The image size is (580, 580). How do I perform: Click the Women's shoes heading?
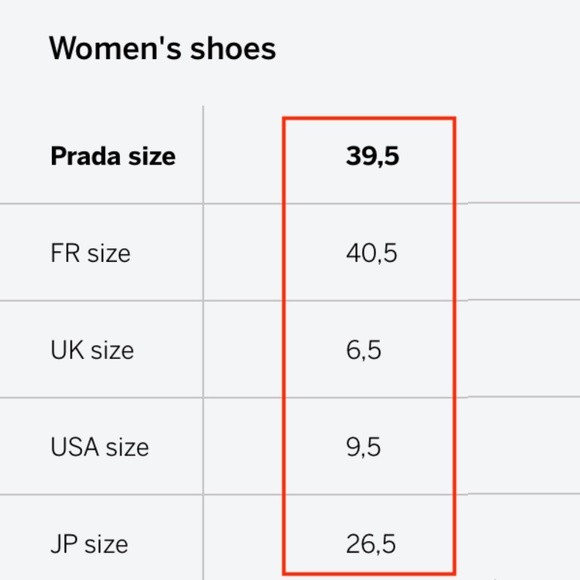coord(162,48)
